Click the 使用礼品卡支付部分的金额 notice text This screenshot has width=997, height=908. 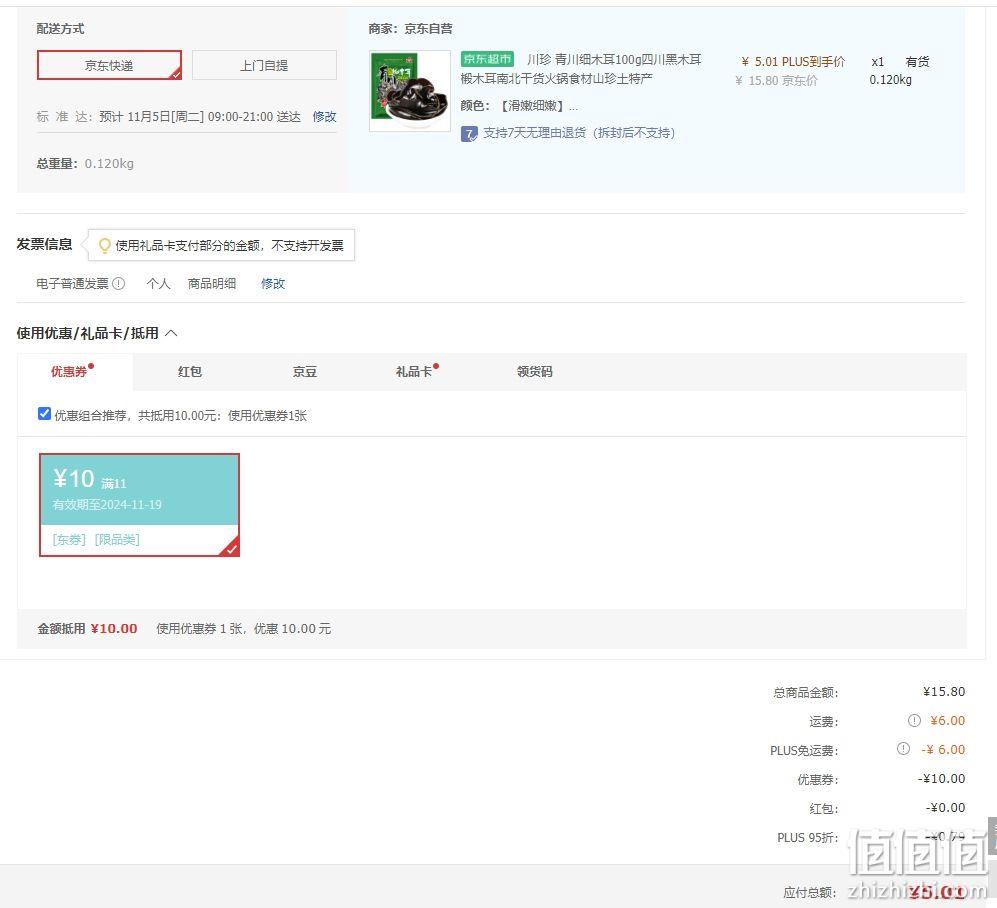[230, 245]
